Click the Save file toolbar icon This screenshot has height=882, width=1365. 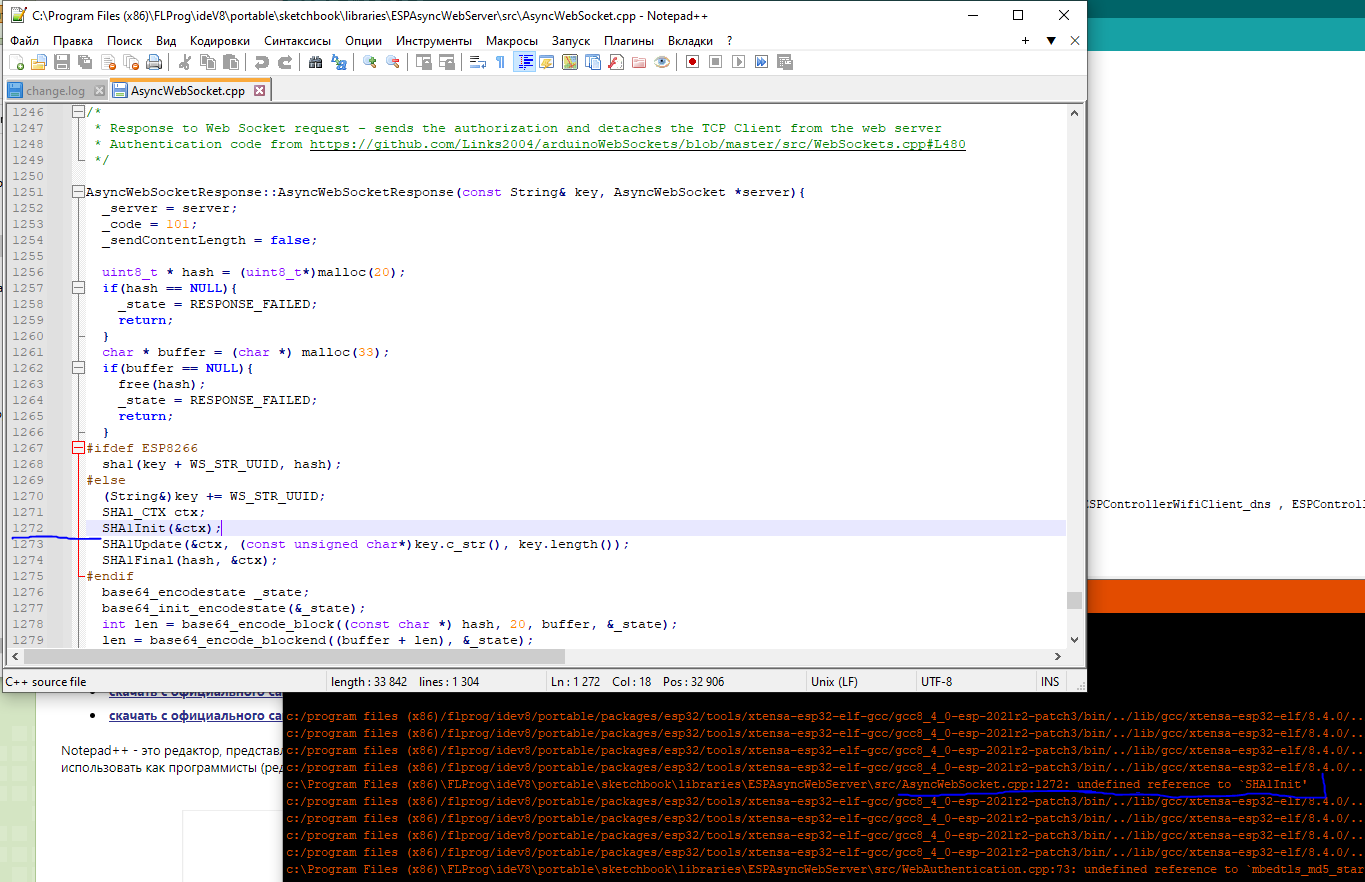tap(62, 62)
